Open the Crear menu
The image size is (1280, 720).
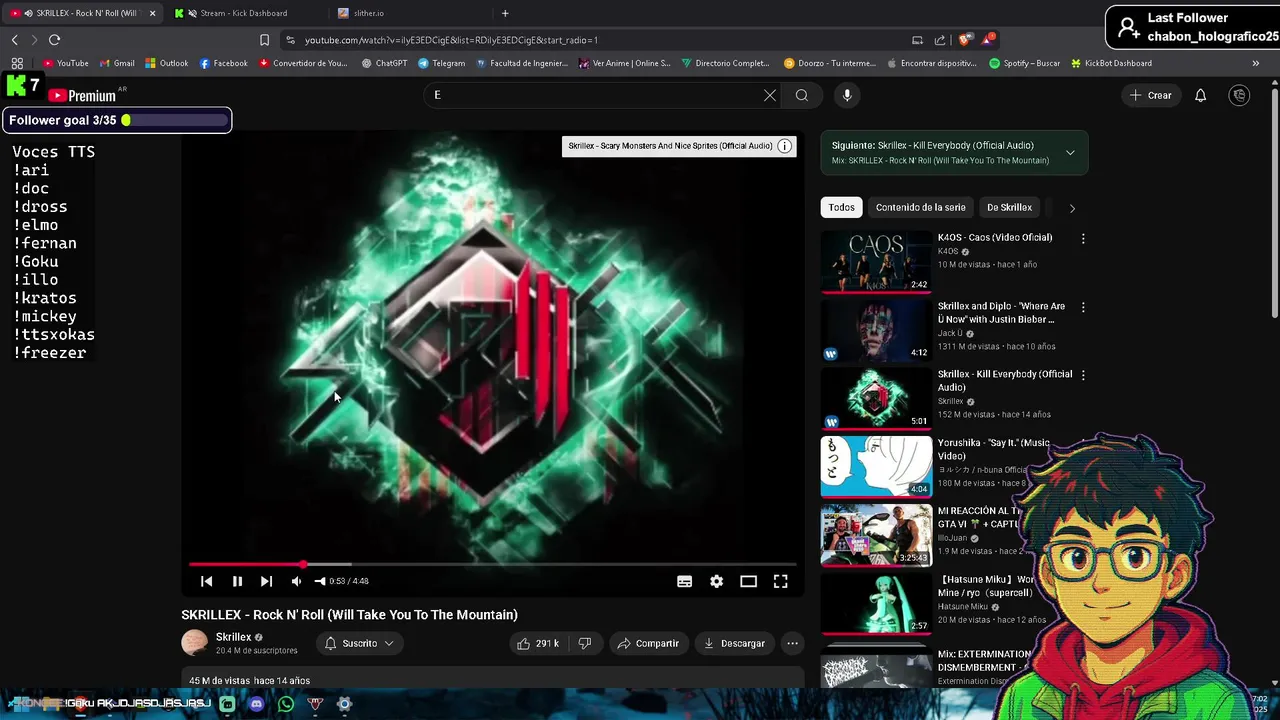pos(1150,95)
